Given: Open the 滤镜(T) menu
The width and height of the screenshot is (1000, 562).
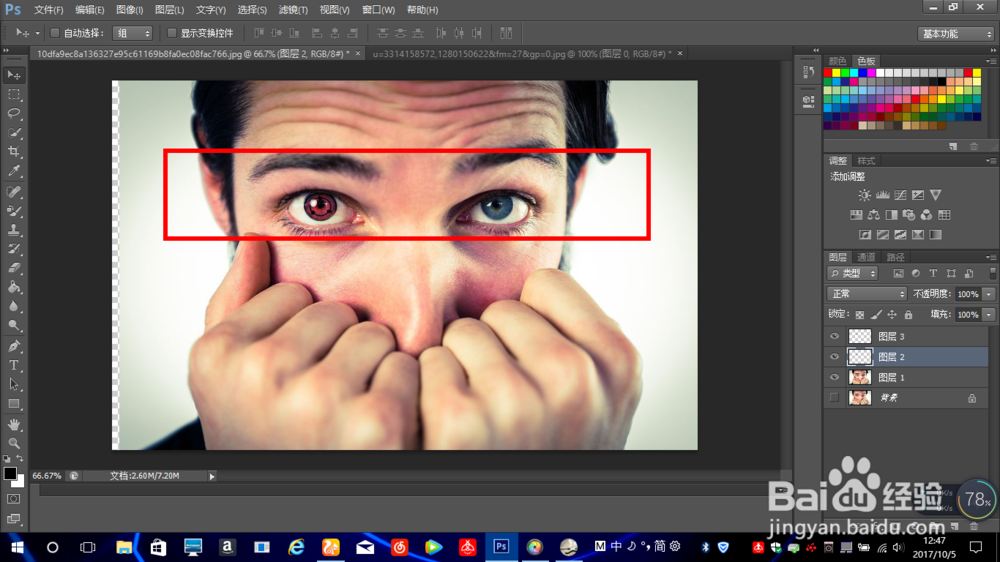Looking at the screenshot, I should (x=293, y=10).
